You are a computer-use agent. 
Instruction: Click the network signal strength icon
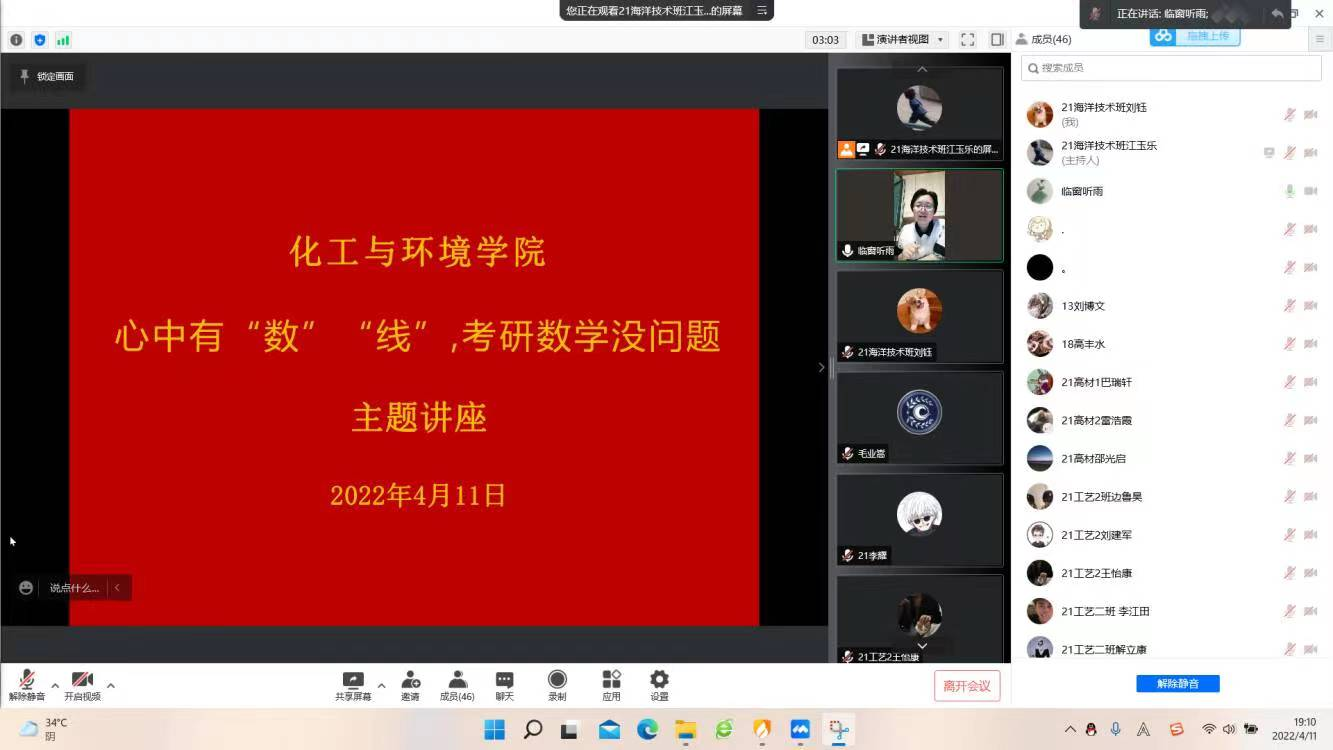coord(63,40)
